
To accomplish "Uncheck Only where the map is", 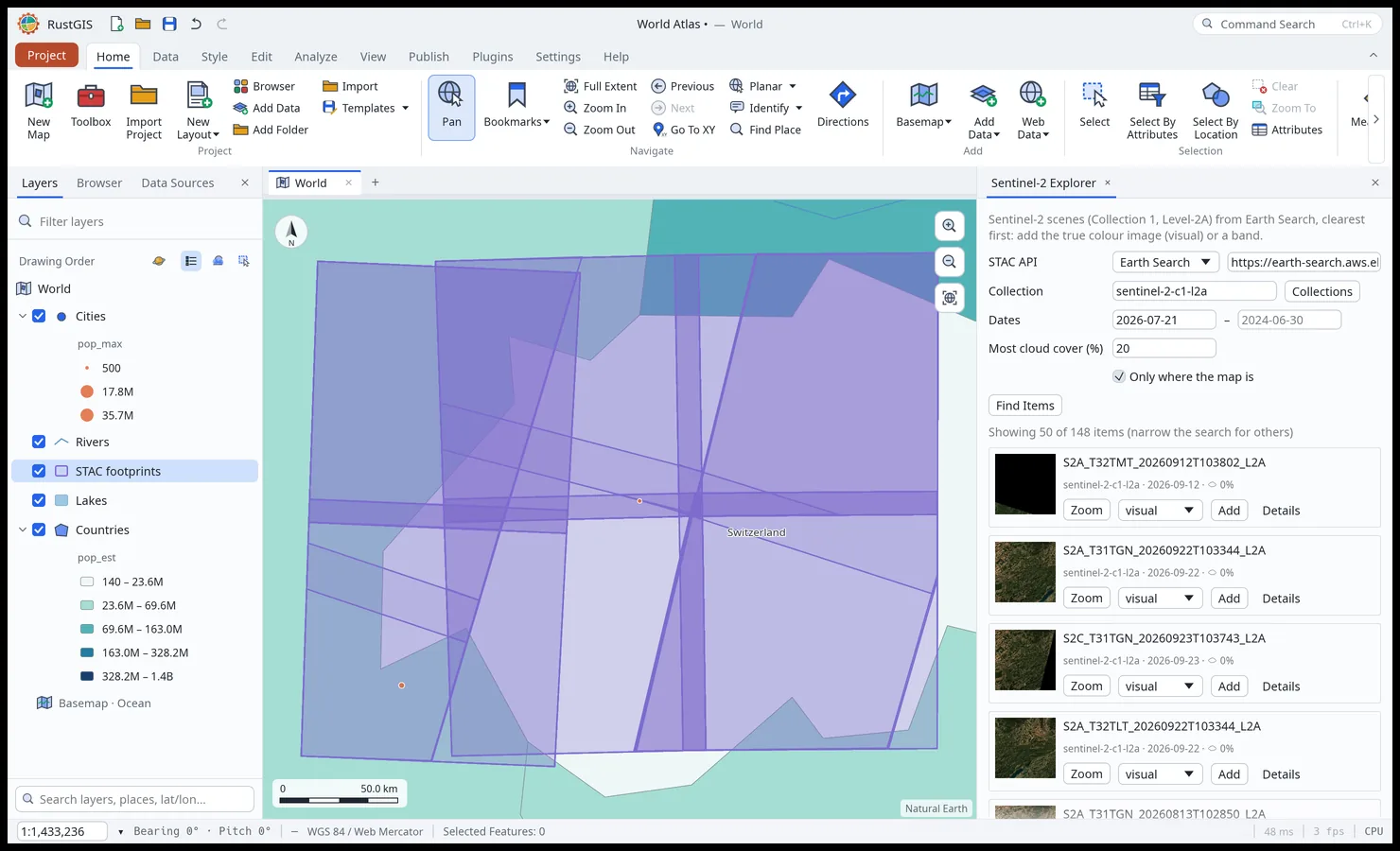I will pos(1119,376).
